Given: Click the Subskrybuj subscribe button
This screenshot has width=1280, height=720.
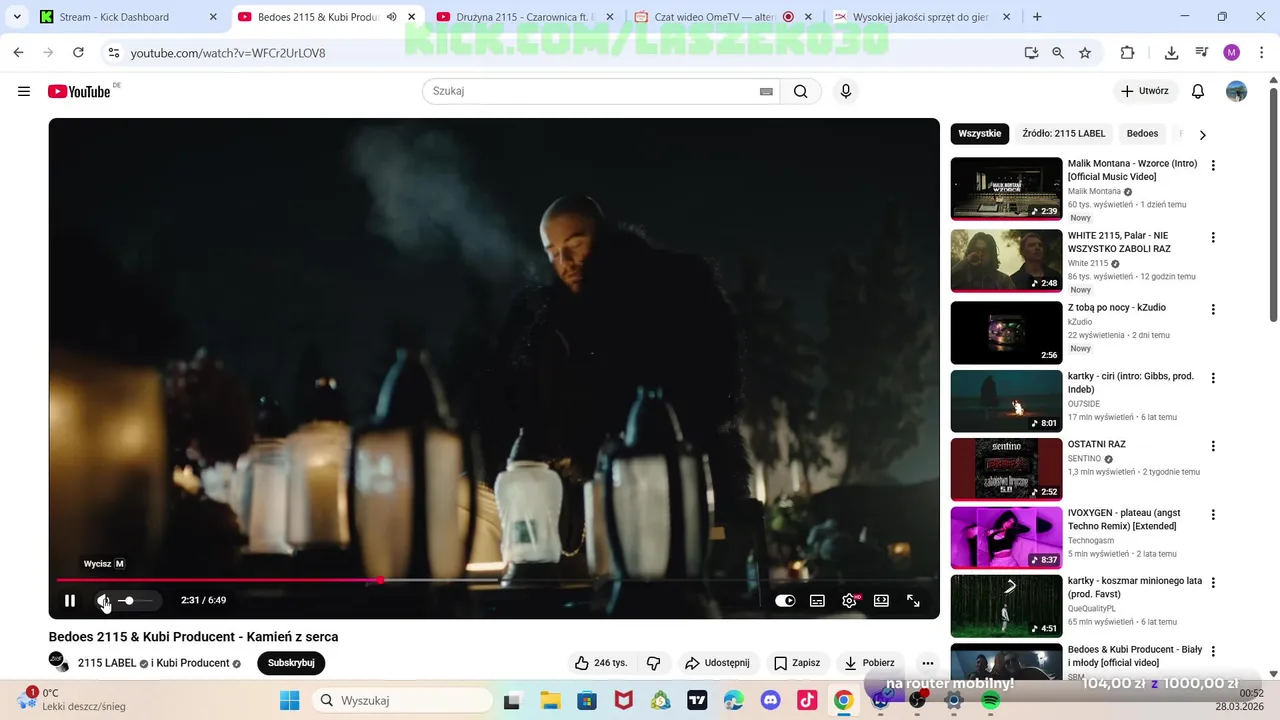Looking at the screenshot, I should (291, 663).
